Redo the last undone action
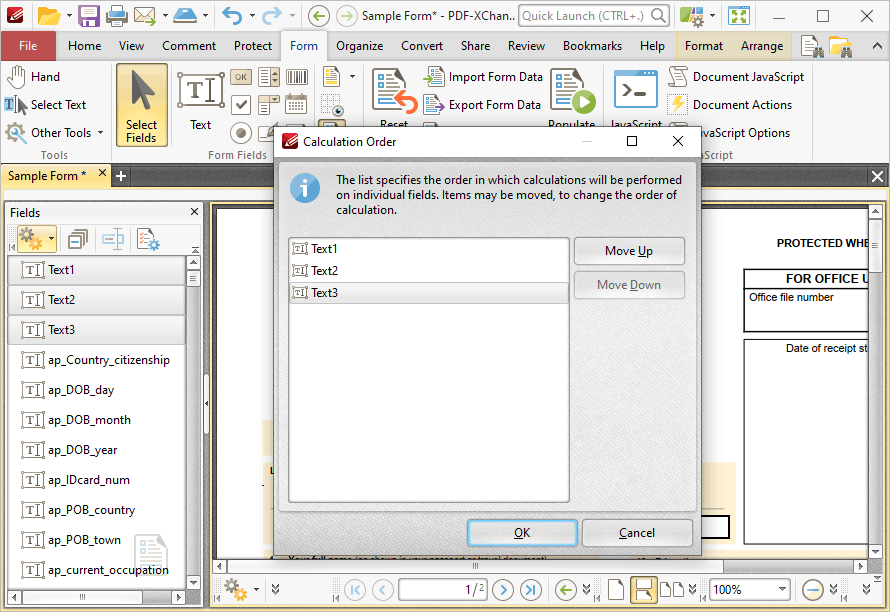This screenshot has width=890, height=612. 271,16
